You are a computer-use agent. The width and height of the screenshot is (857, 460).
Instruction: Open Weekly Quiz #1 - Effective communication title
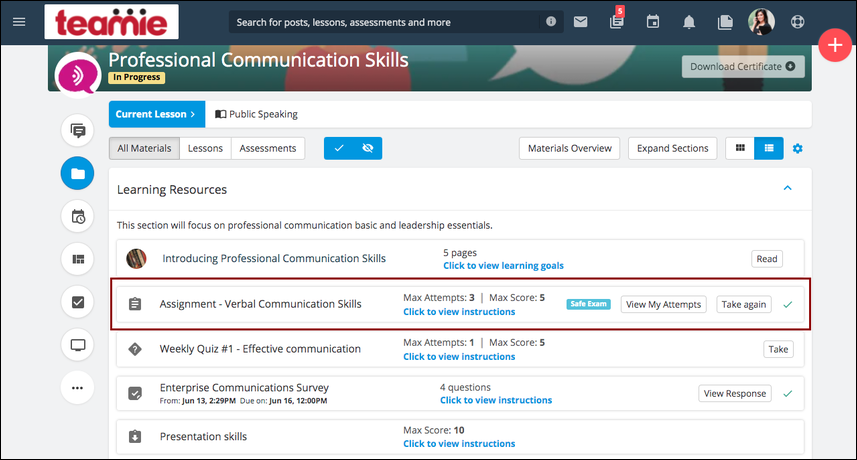(260, 349)
